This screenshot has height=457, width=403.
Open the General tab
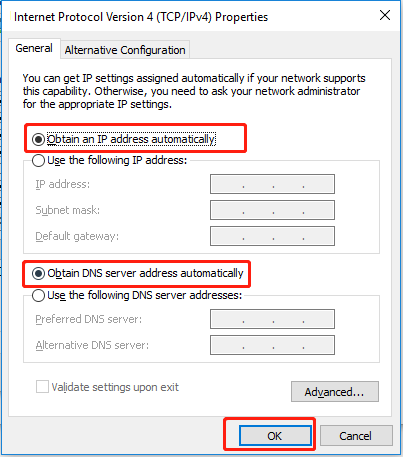click(x=34, y=49)
